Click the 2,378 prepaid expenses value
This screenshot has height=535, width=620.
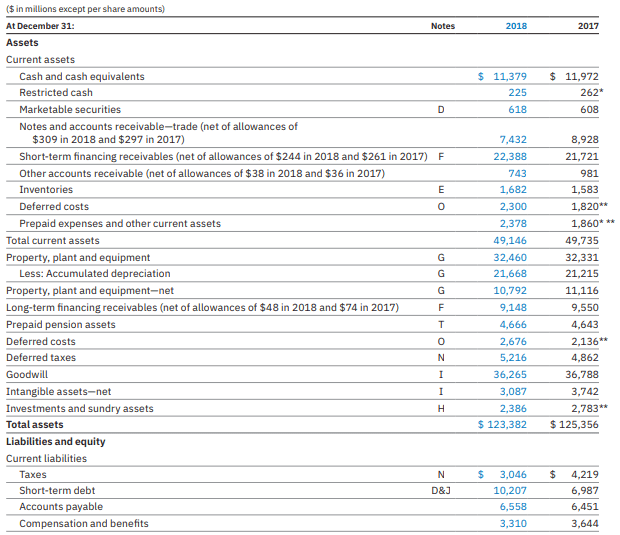click(513, 224)
